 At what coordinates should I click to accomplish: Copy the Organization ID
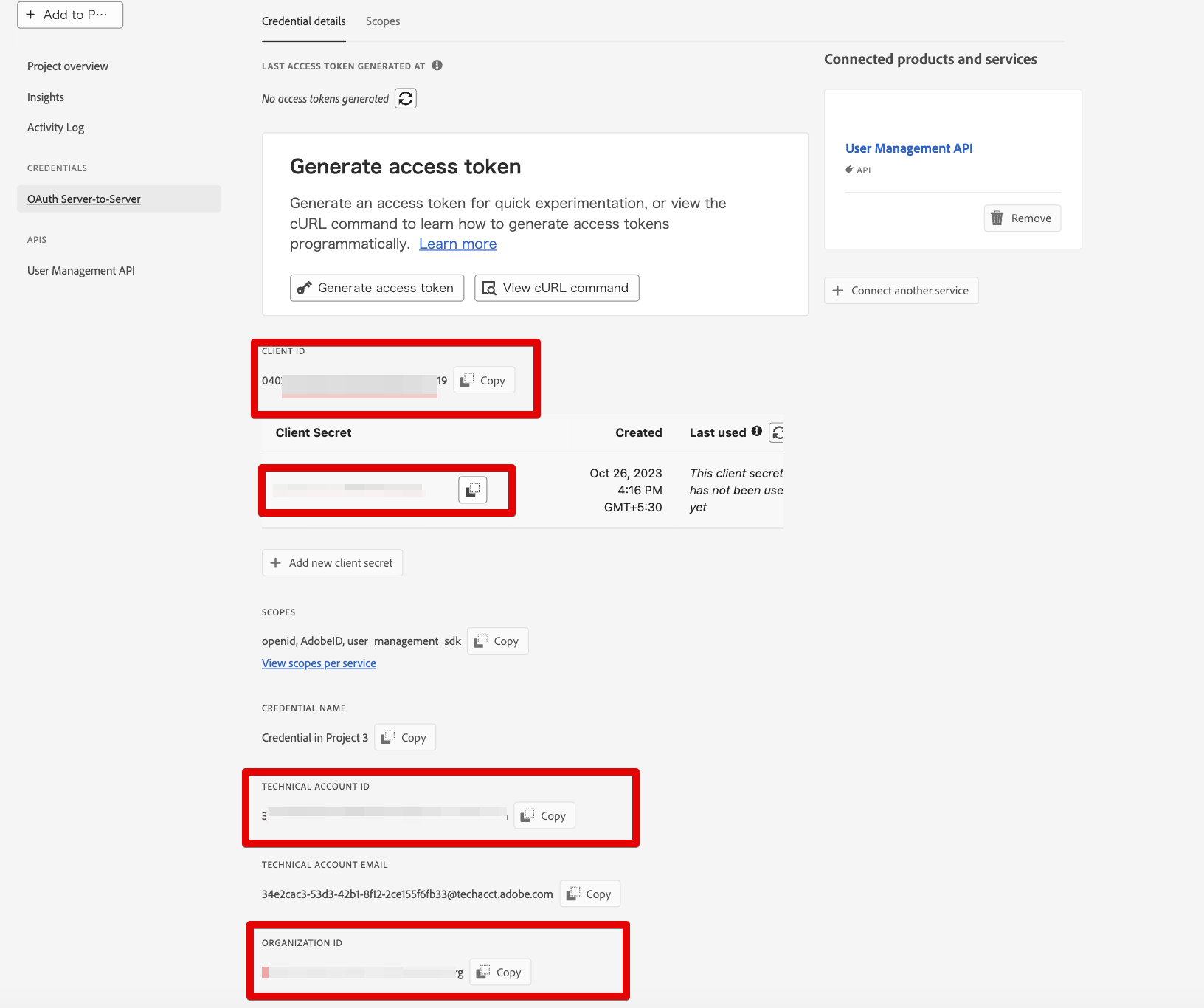pos(500,973)
